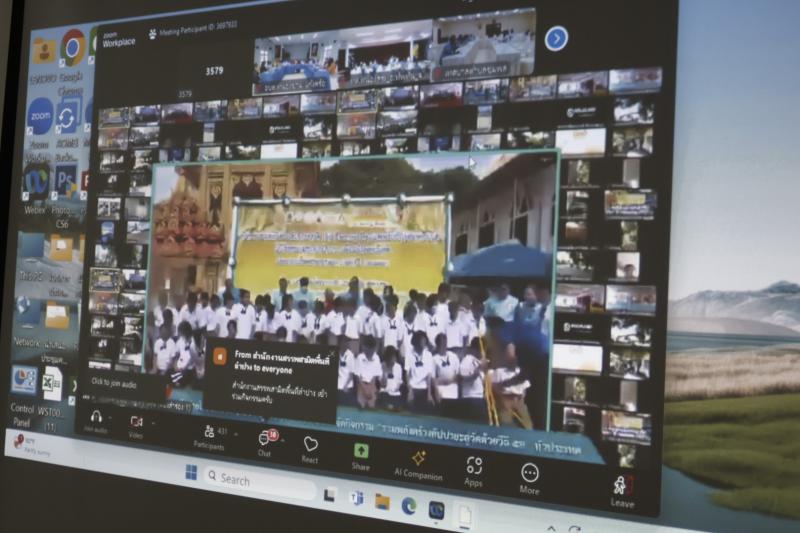
Task: Click the Zoom app icon in taskbar
Action: point(436,510)
